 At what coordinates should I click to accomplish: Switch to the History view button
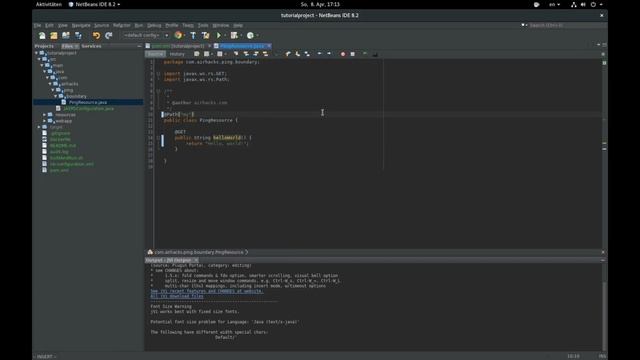coord(177,54)
